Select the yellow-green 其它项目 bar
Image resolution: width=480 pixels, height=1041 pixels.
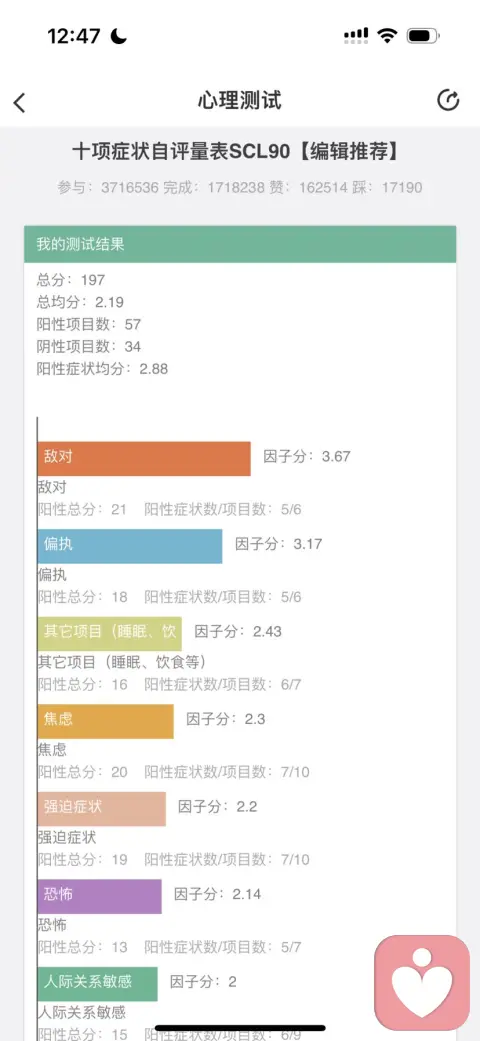point(110,633)
